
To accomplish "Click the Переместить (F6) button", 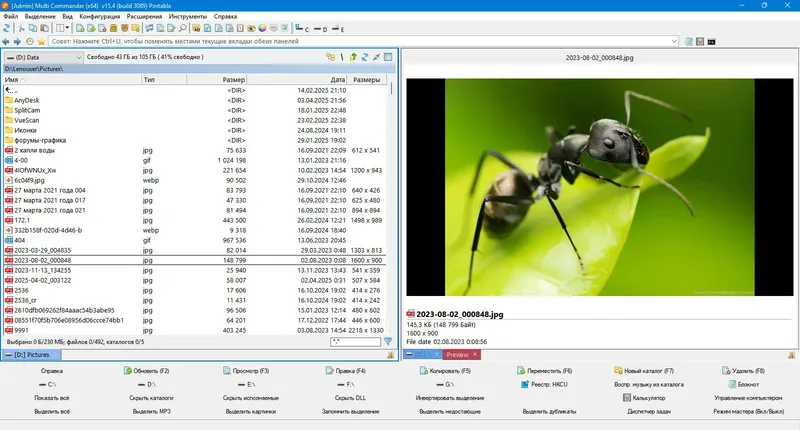I will [544, 371].
